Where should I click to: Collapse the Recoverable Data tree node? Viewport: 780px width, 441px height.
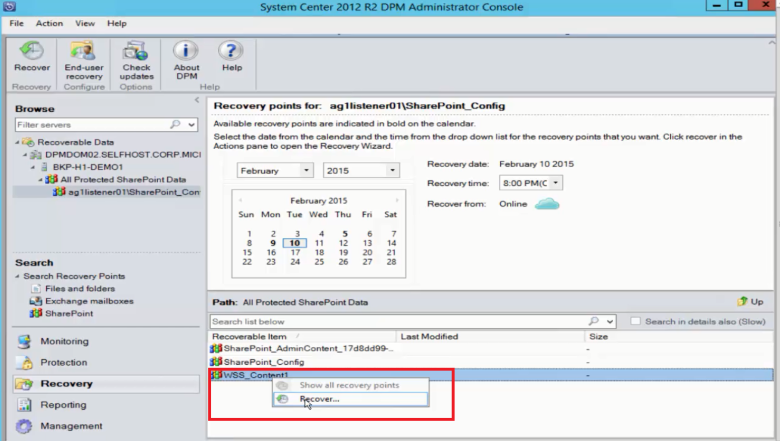(x=17, y=142)
